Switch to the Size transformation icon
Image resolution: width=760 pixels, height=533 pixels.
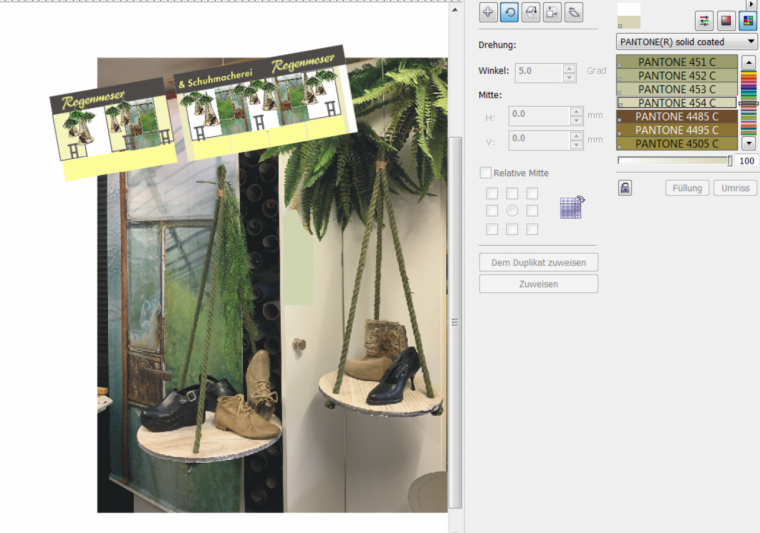[552, 12]
